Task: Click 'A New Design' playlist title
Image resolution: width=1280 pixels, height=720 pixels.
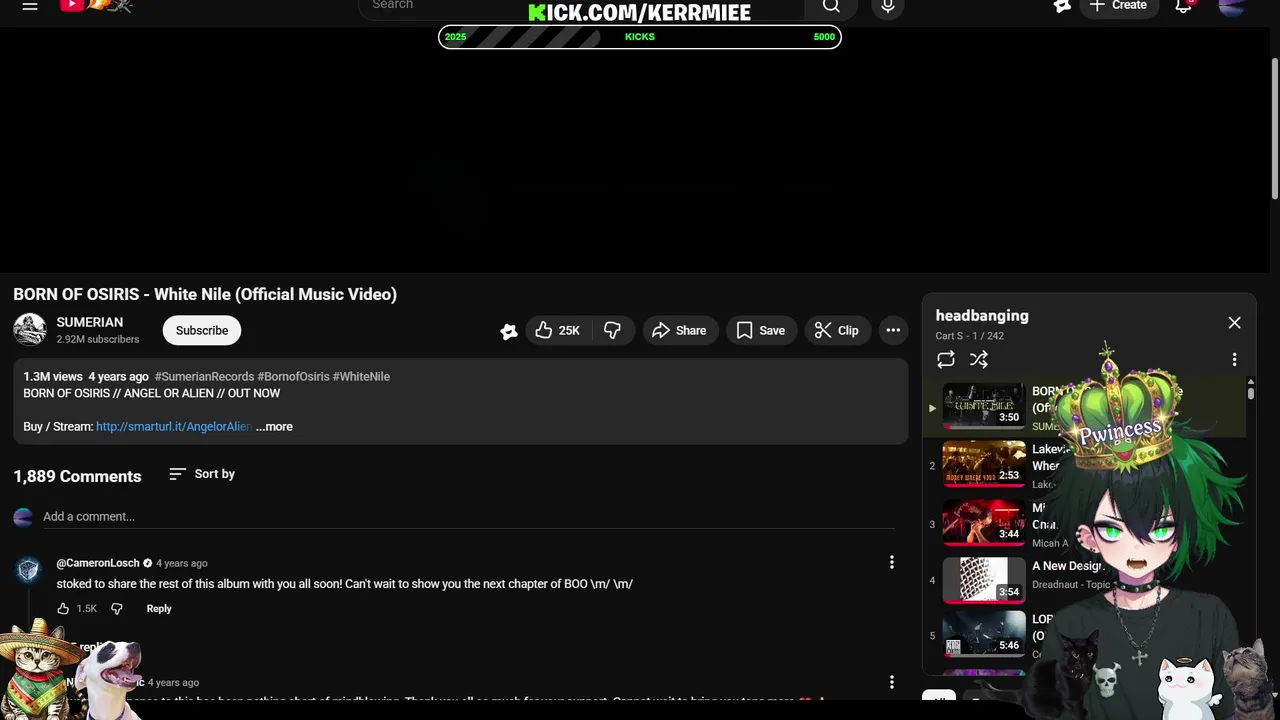Action: click(x=1067, y=566)
